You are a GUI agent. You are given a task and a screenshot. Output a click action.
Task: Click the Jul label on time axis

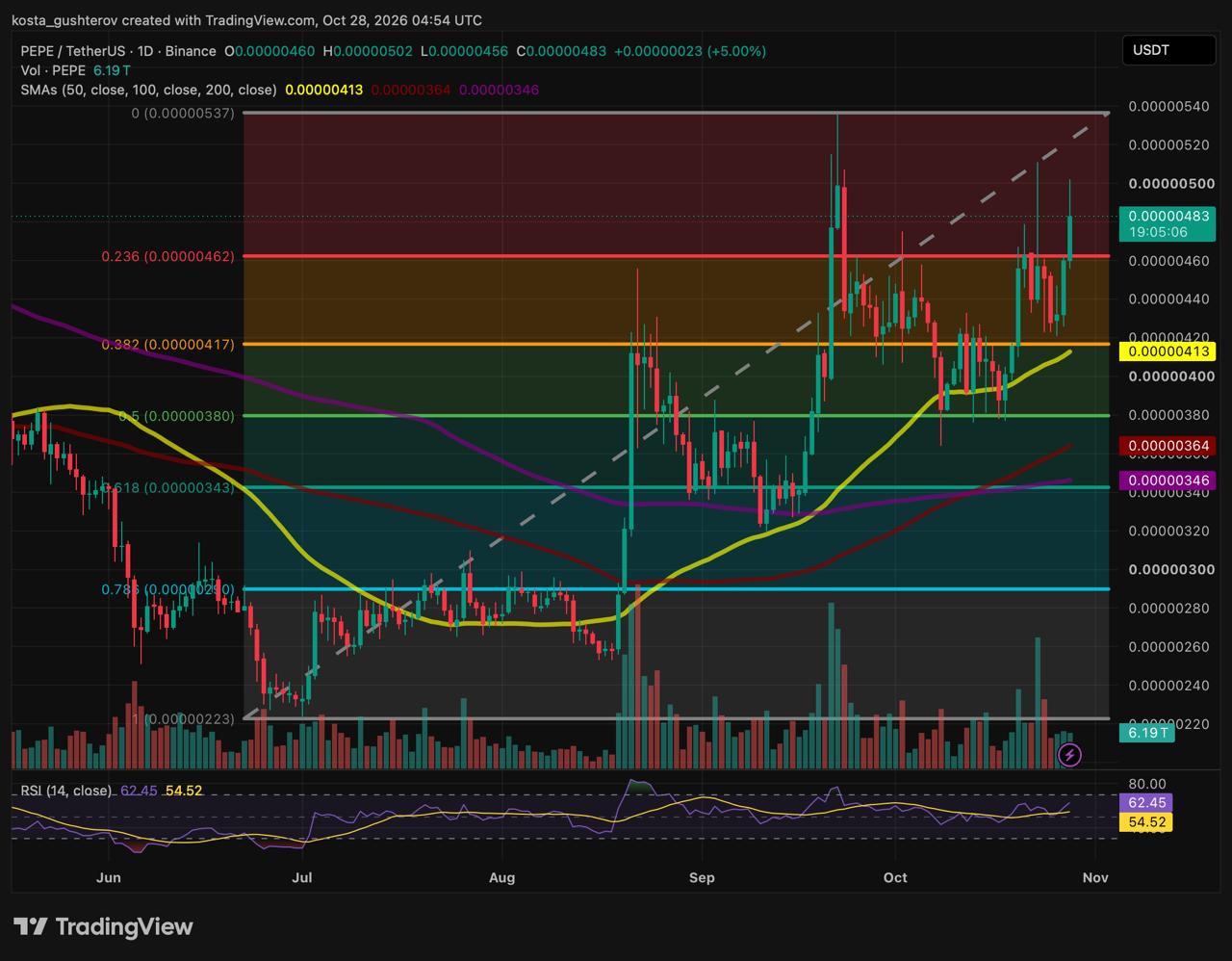[x=303, y=877]
